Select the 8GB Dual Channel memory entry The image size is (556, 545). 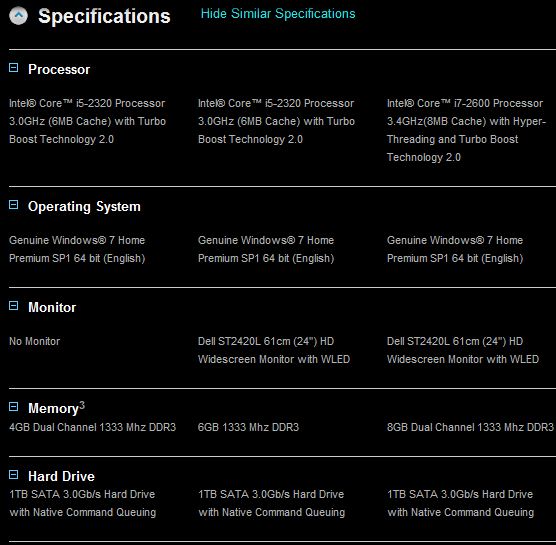coord(470,427)
